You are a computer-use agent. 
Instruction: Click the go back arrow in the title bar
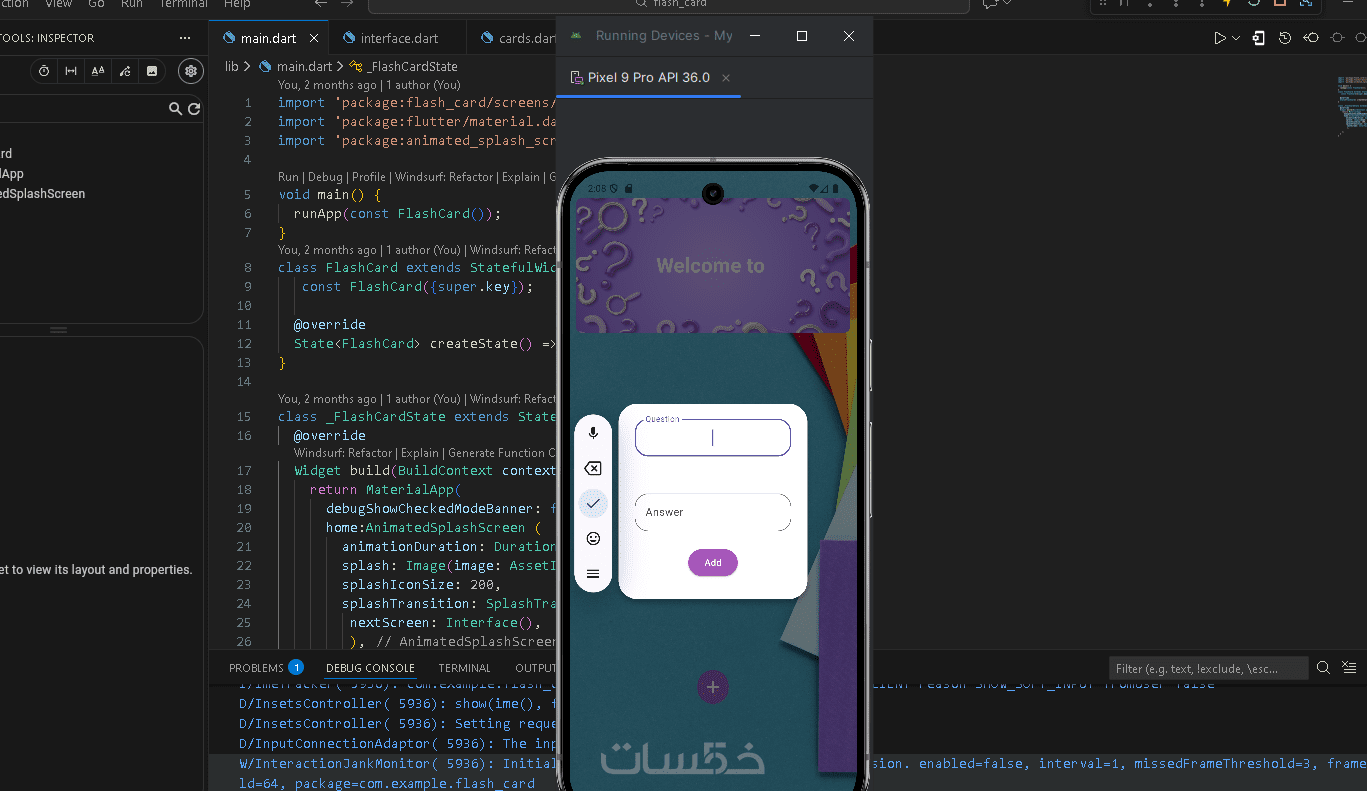point(321,4)
